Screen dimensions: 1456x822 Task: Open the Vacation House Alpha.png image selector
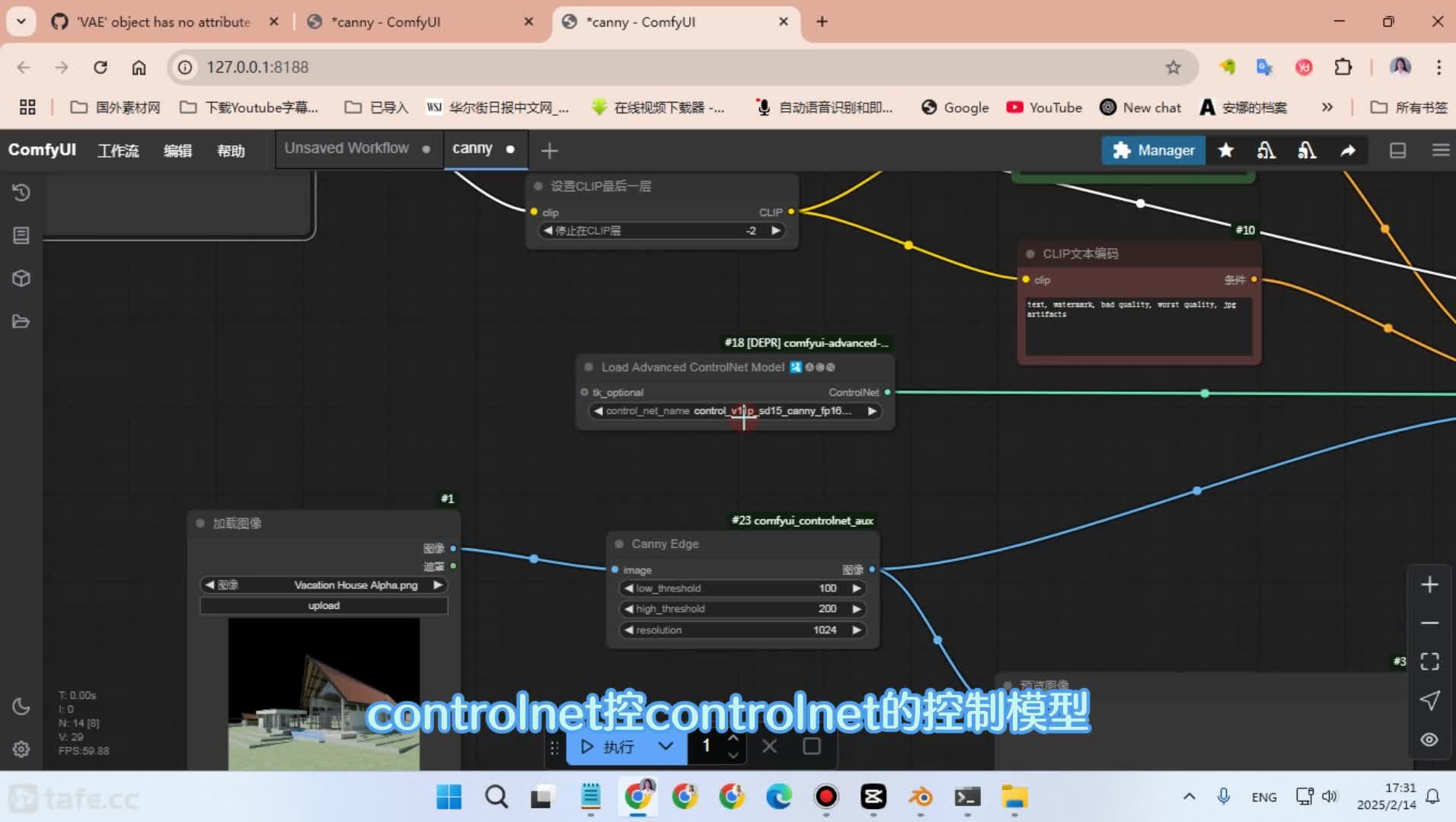324,585
